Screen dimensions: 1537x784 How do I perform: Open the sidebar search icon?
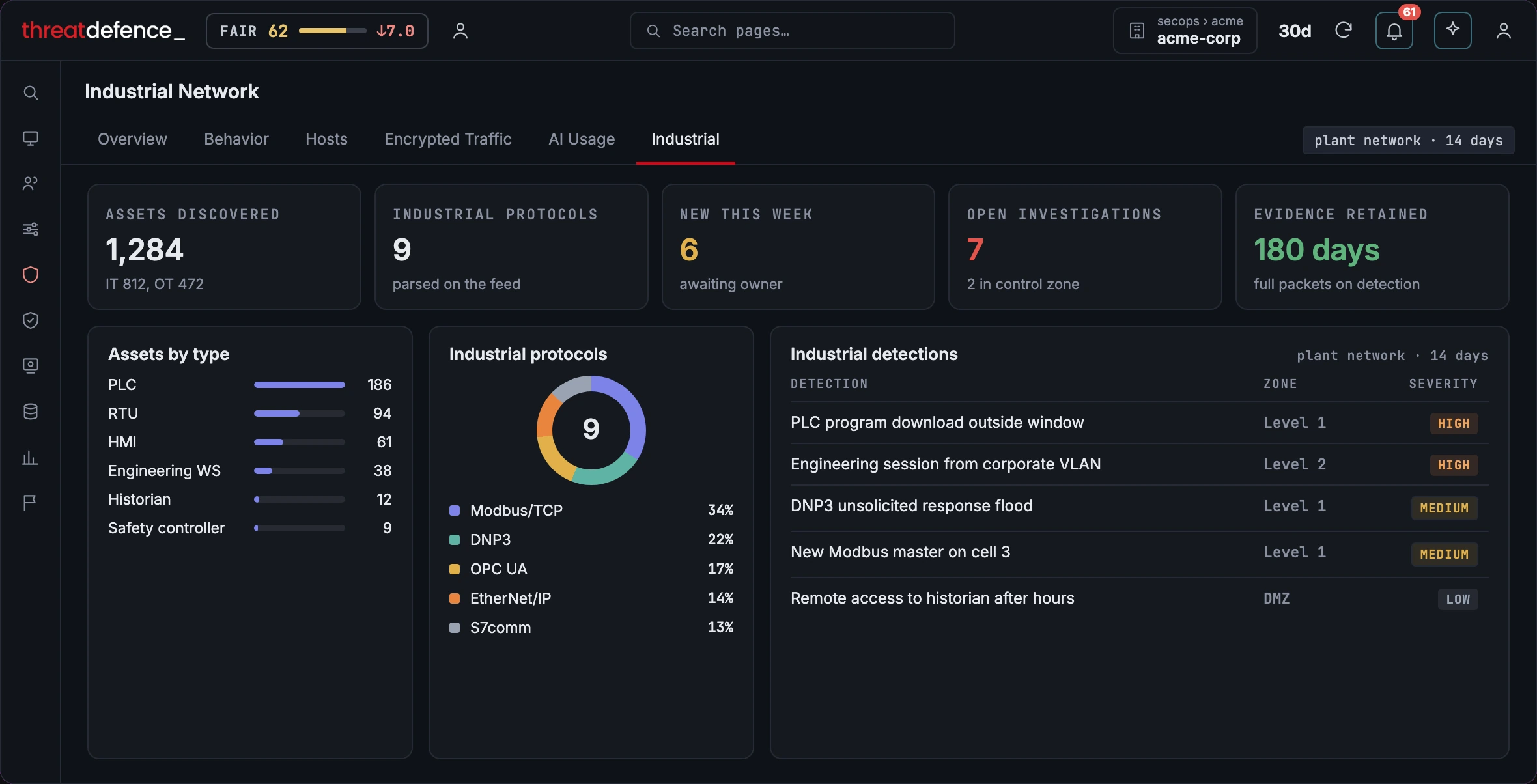point(31,92)
